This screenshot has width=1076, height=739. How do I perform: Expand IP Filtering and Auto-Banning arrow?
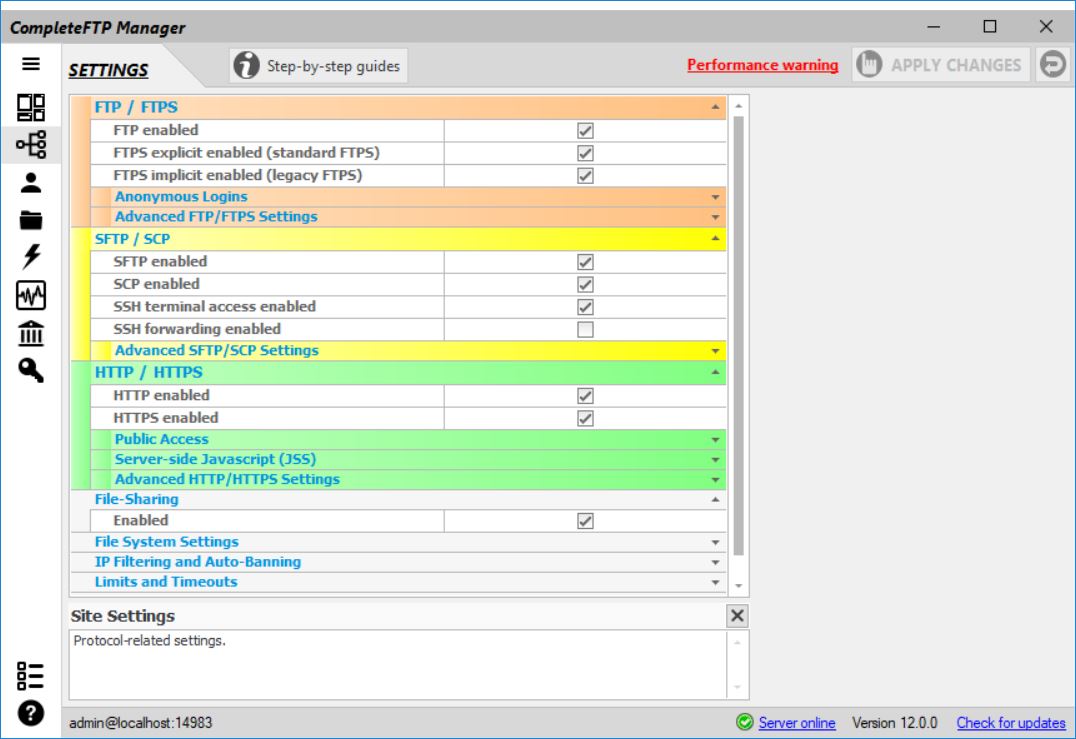(715, 562)
